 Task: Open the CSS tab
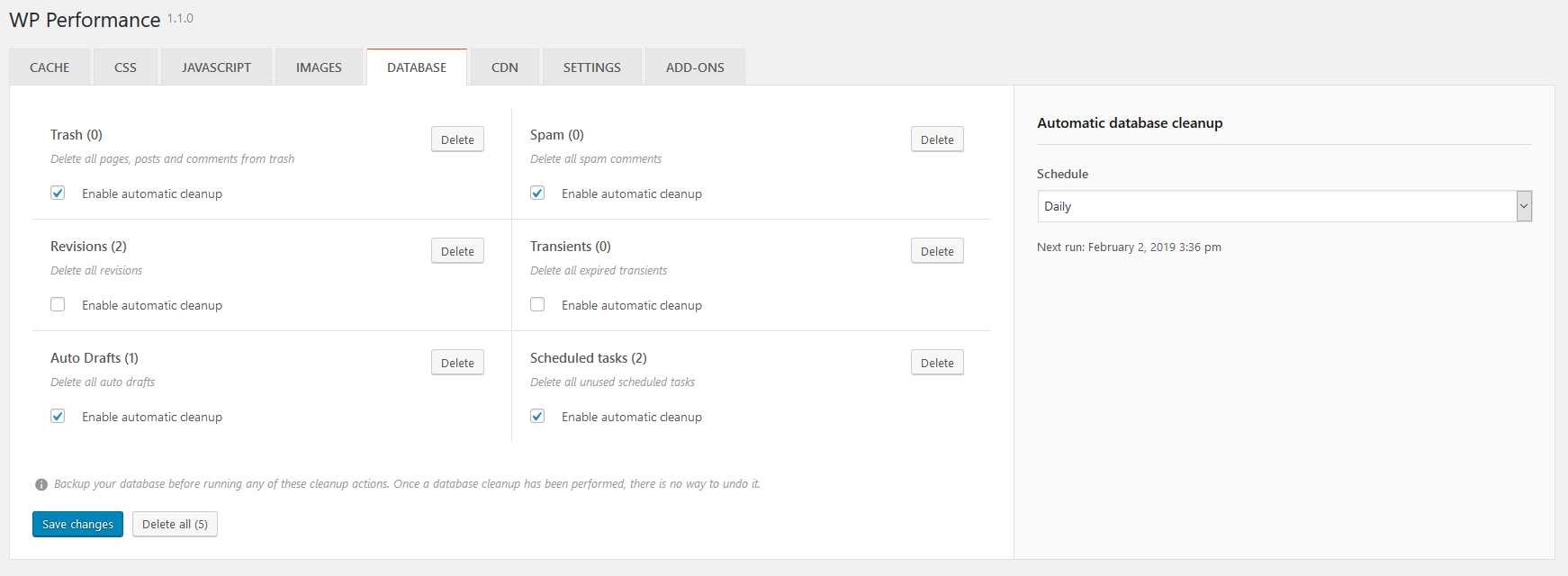(x=125, y=67)
